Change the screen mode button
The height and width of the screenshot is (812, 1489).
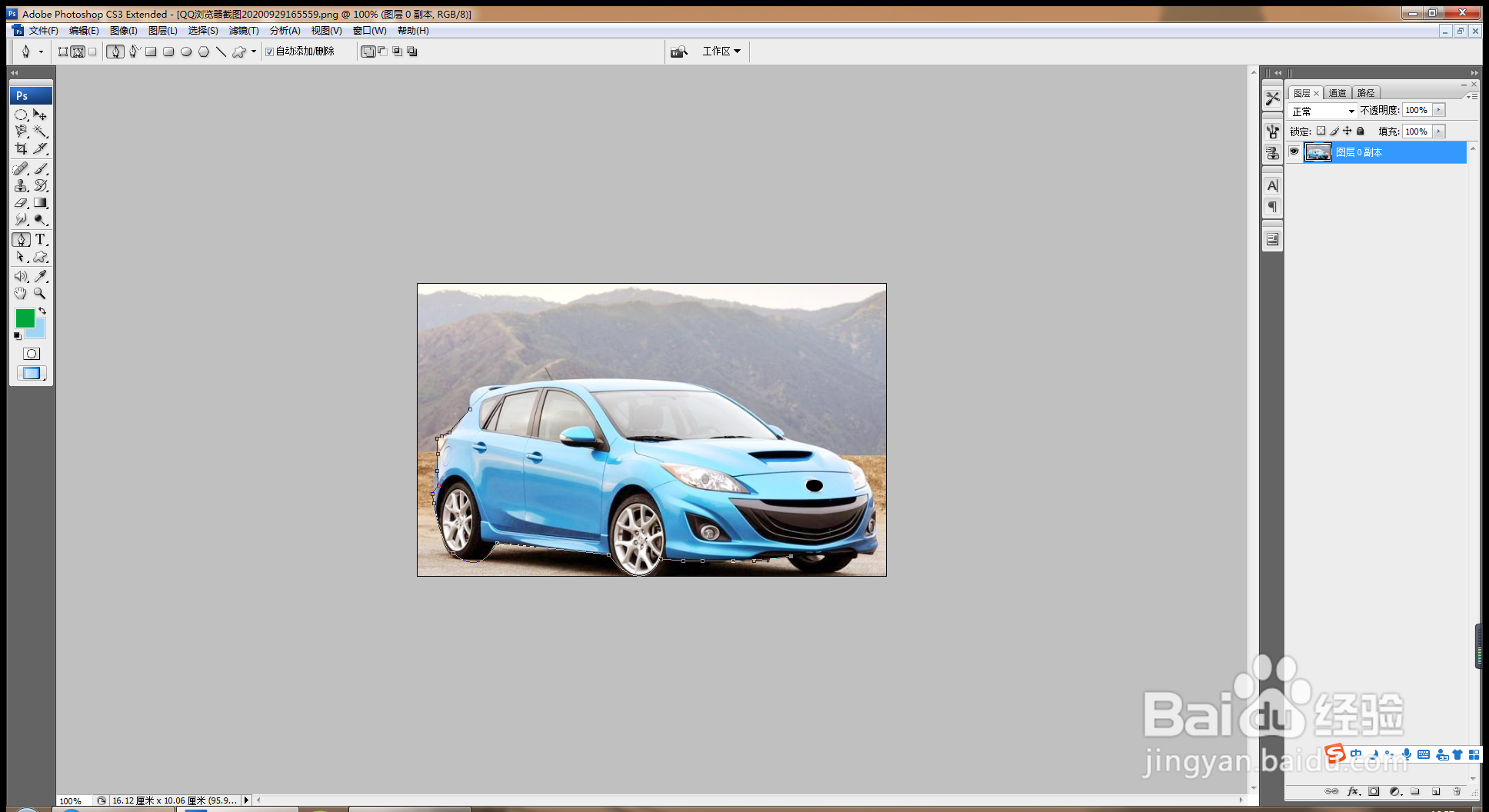tap(32, 373)
